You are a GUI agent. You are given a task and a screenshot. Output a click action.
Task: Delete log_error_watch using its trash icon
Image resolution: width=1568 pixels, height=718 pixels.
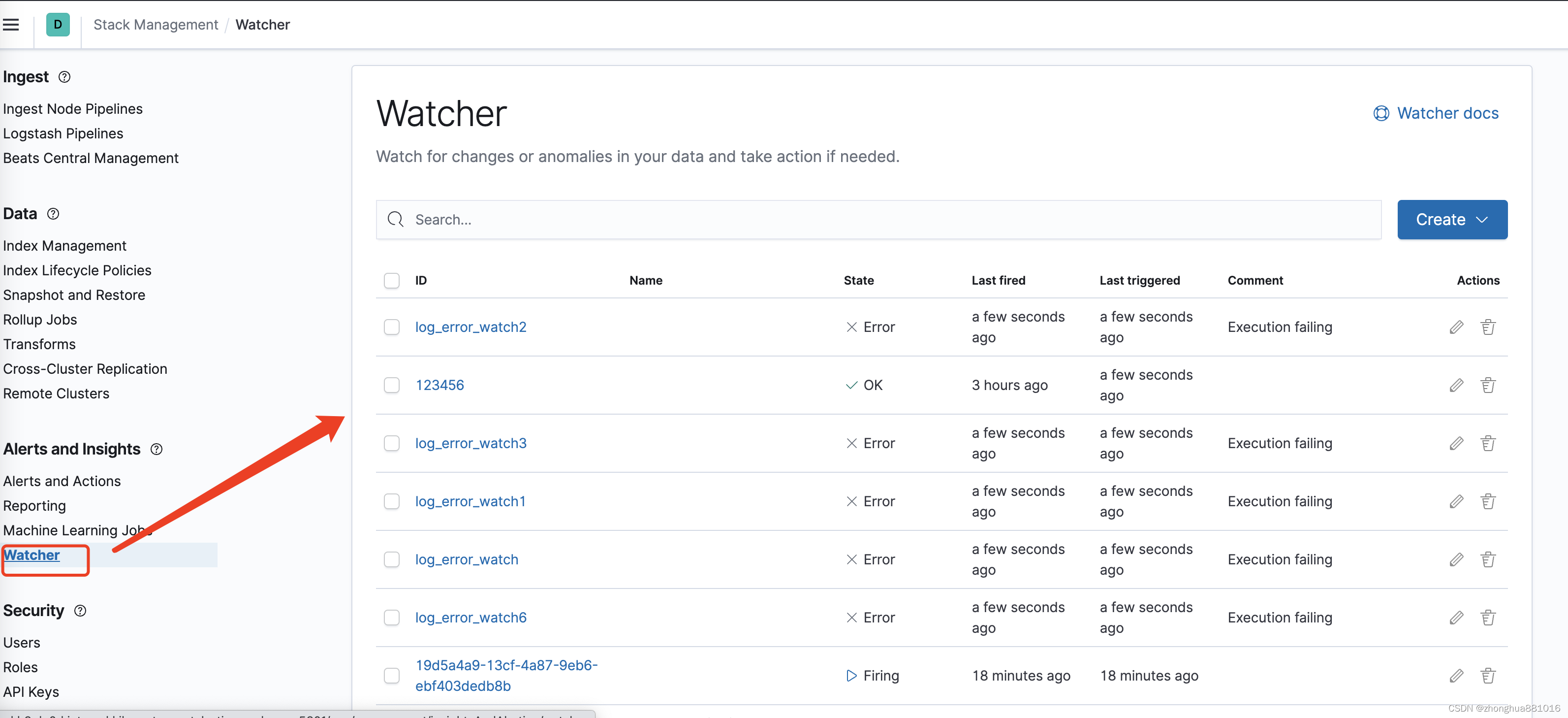coord(1488,559)
